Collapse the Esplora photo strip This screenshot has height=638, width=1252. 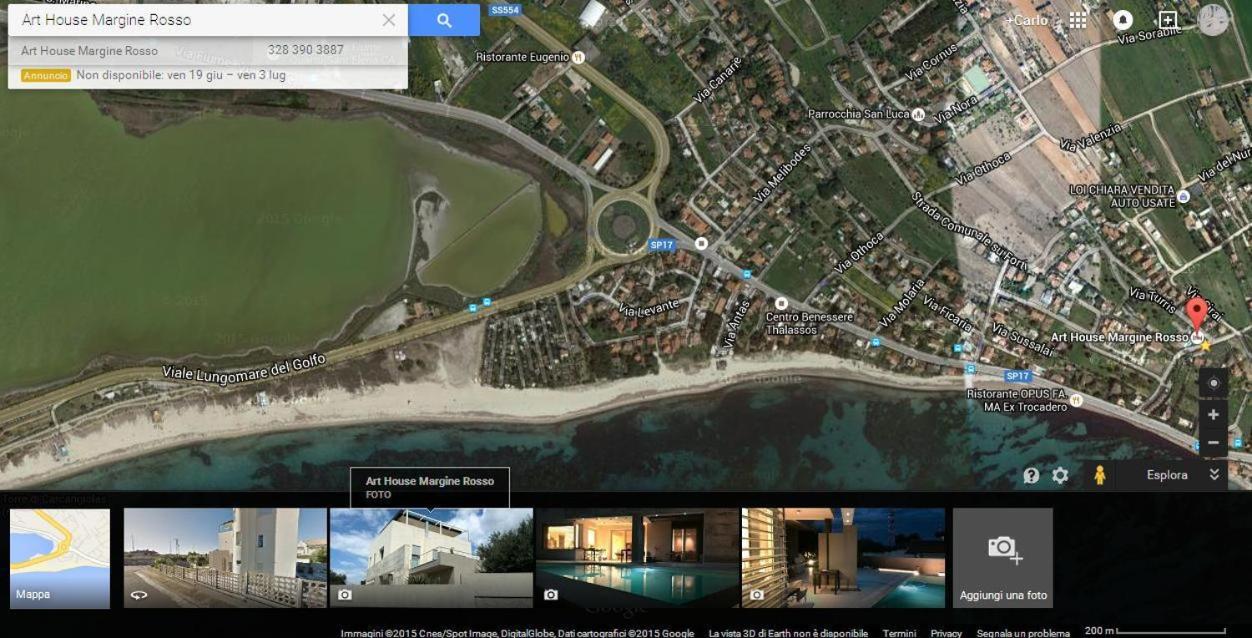pos(1215,475)
